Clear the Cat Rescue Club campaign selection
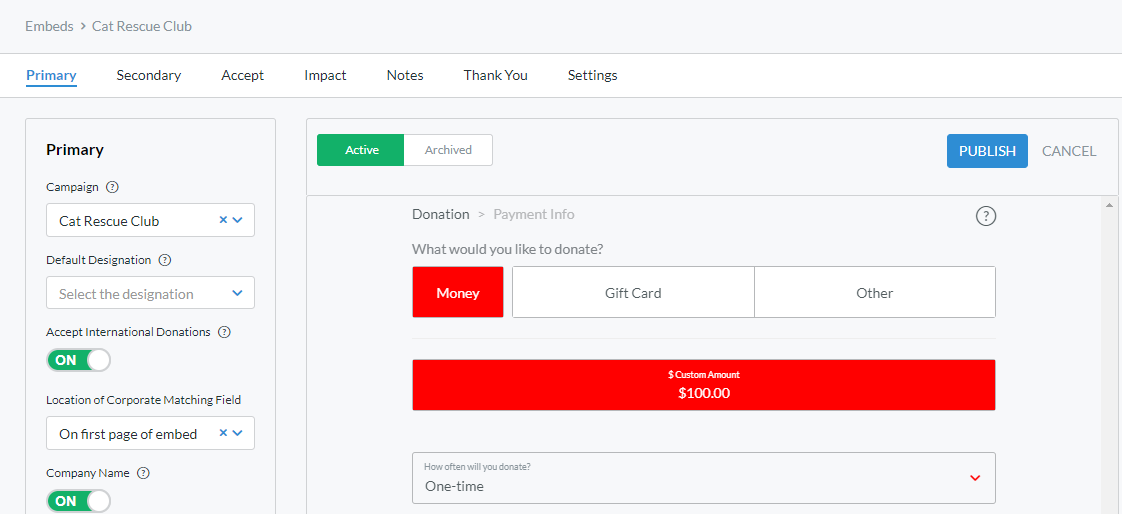 pyautogui.click(x=223, y=220)
